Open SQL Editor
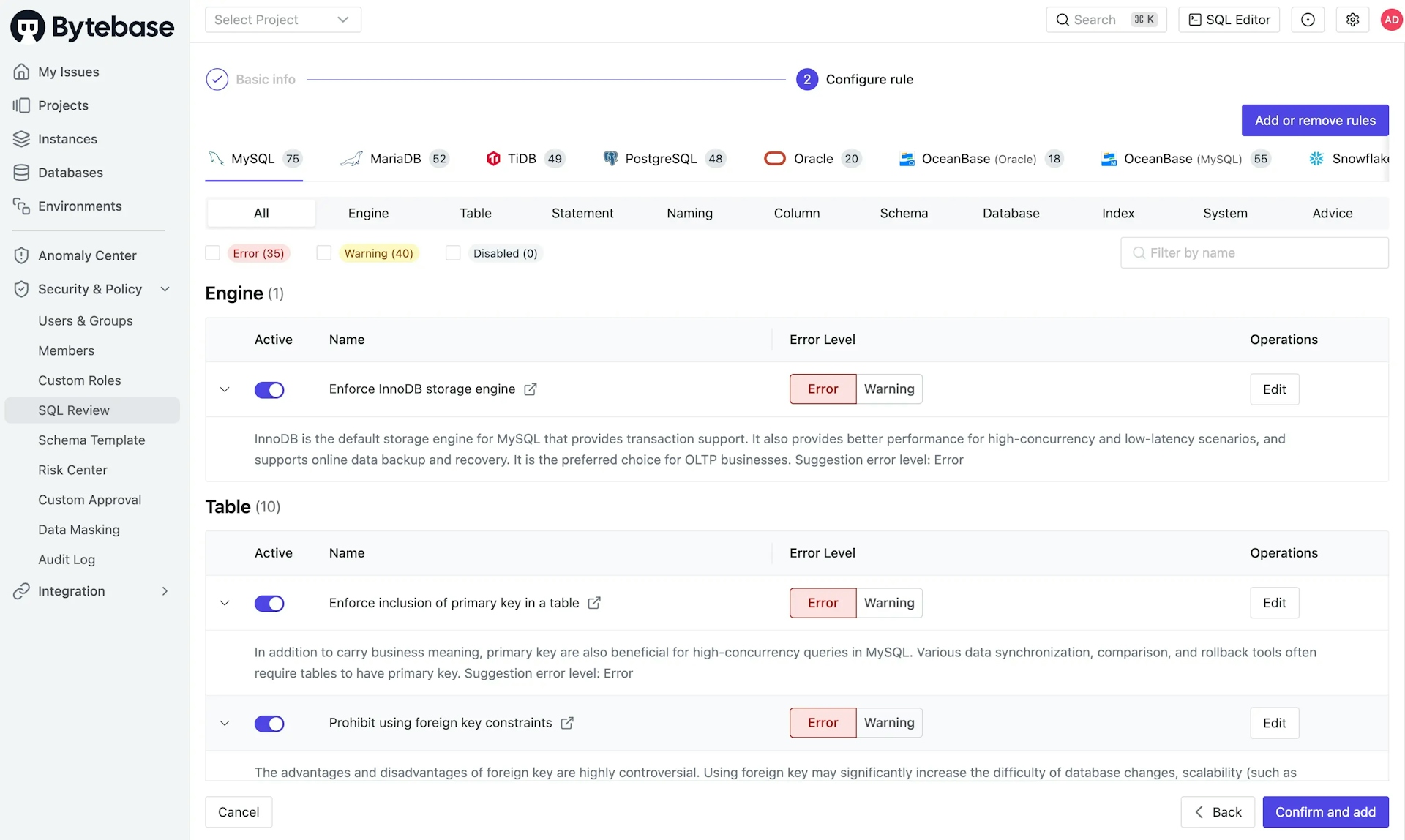 pos(1228,19)
